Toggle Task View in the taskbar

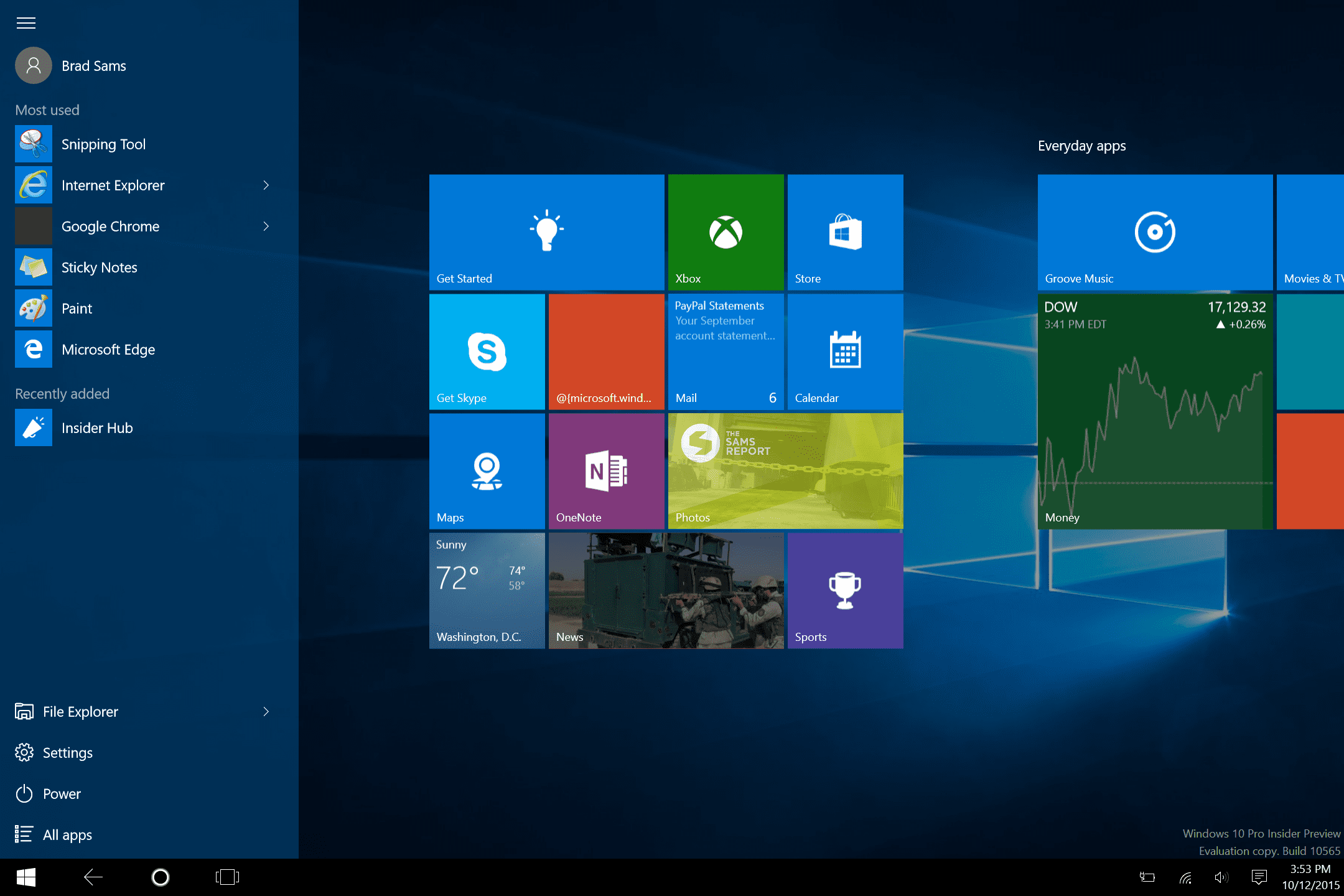pos(227,877)
